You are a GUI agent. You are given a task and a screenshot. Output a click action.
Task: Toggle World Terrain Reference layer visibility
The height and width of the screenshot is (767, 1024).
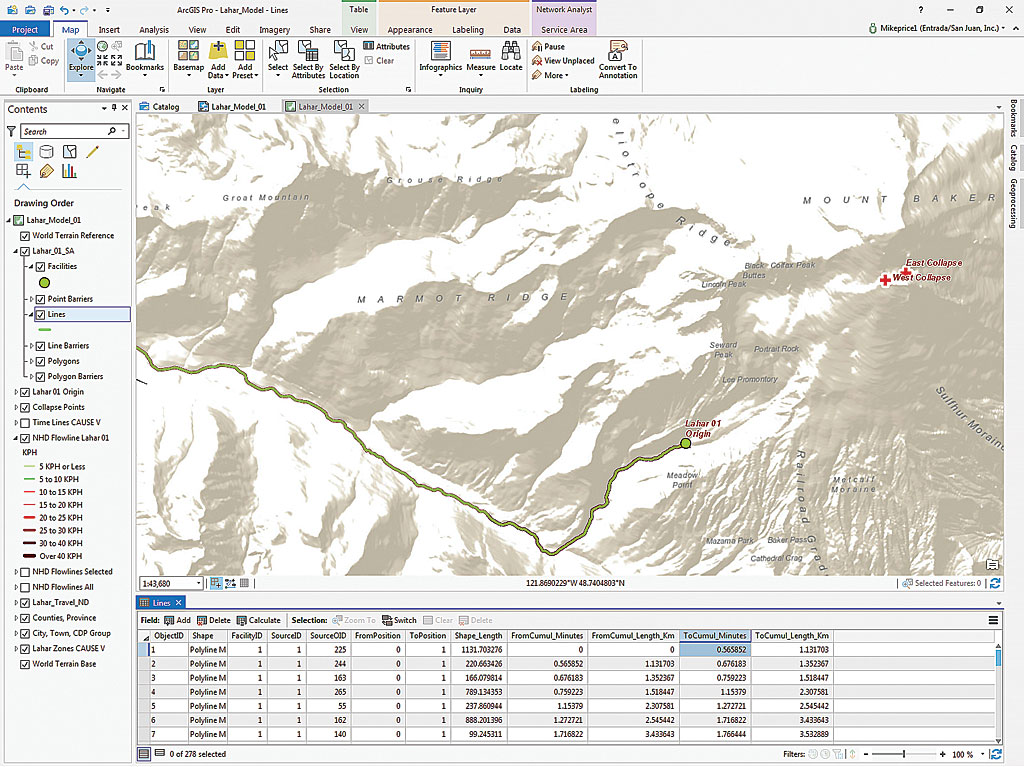pyautogui.click(x=25, y=236)
